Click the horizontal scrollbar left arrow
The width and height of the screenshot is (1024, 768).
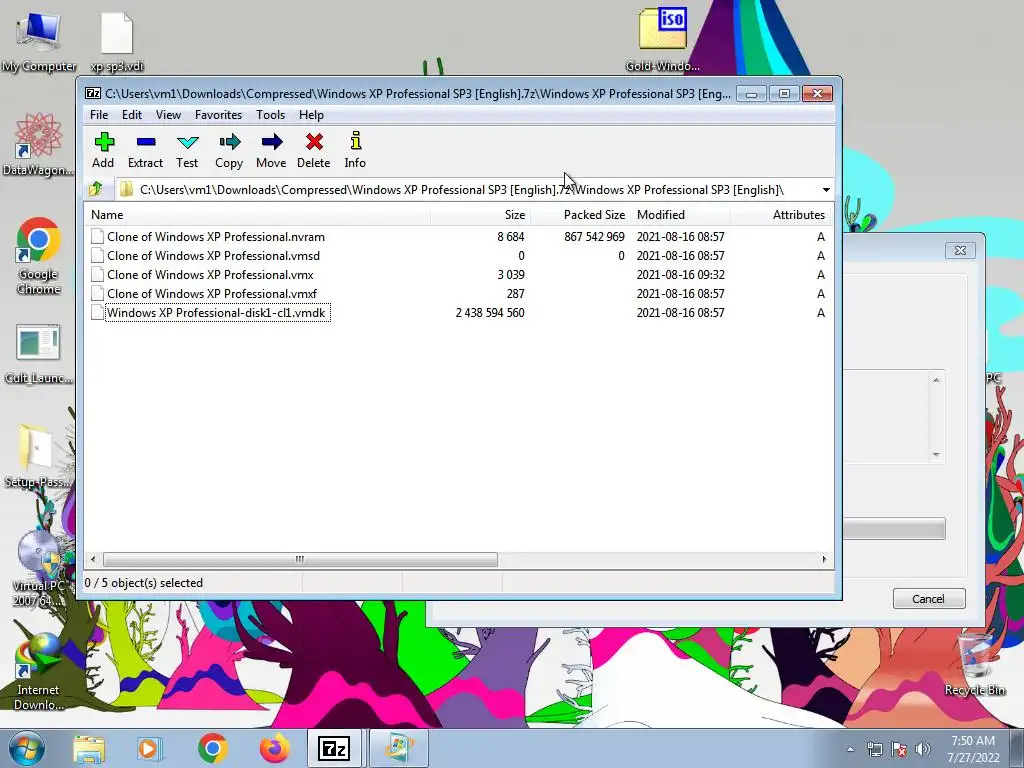pos(93,560)
